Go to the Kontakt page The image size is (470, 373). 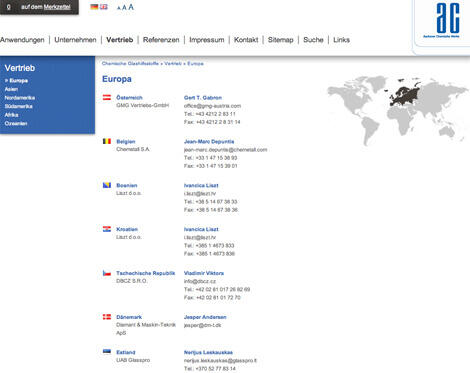[246, 40]
